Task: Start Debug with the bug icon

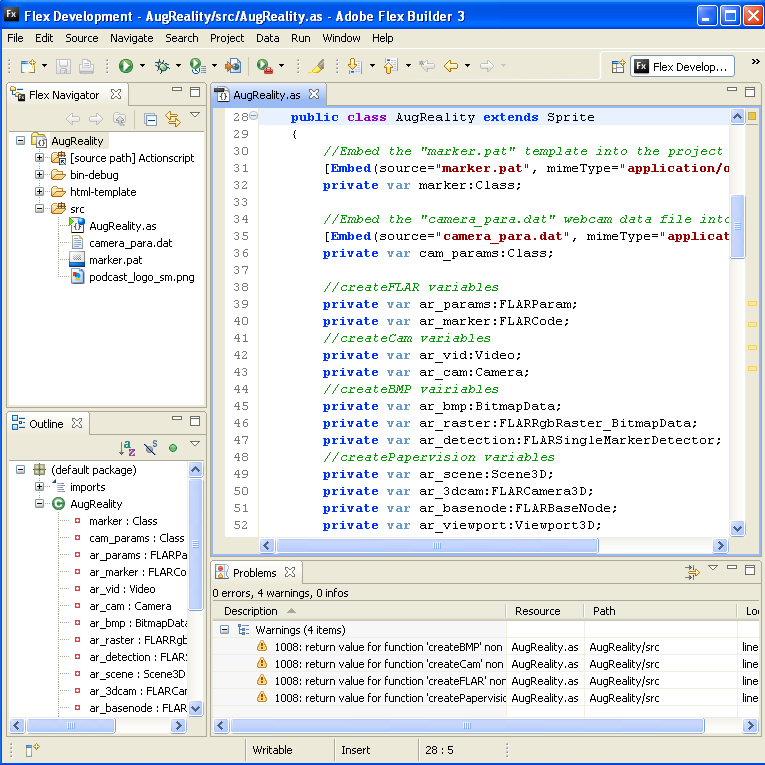Action: (x=161, y=66)
